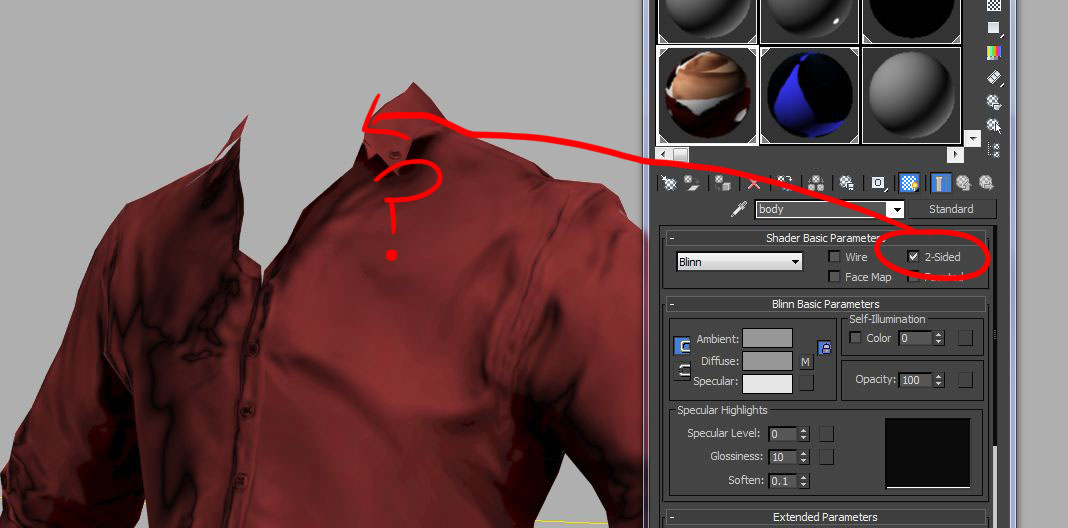Image resolution: width=1068 pixels, height=528 pixels.
Task: Toggle the Diffuse-Specular color lock button
Action: tap(682, 371)
